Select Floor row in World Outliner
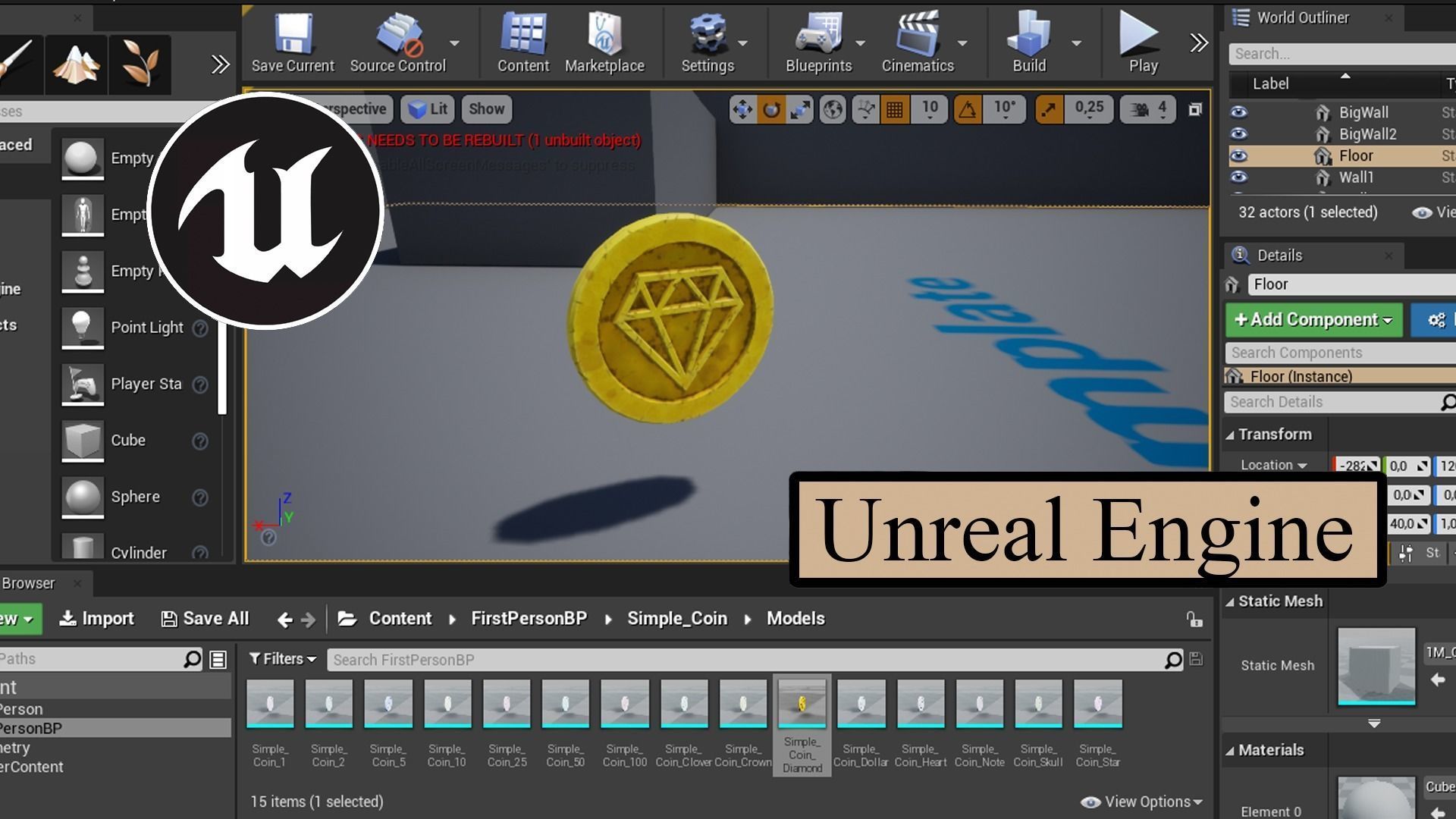The height and width of the screenshot is (819, 1456). pos(1342,156)
